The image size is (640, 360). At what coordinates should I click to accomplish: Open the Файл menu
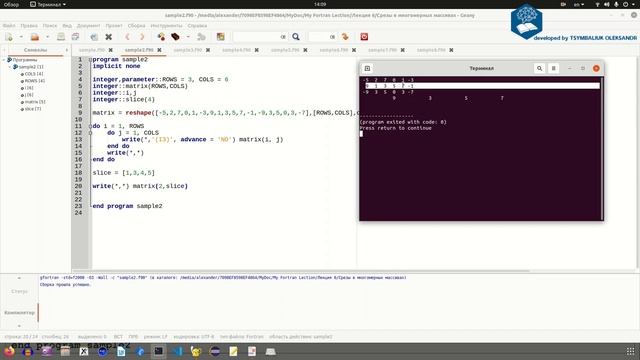click(9, 25)
